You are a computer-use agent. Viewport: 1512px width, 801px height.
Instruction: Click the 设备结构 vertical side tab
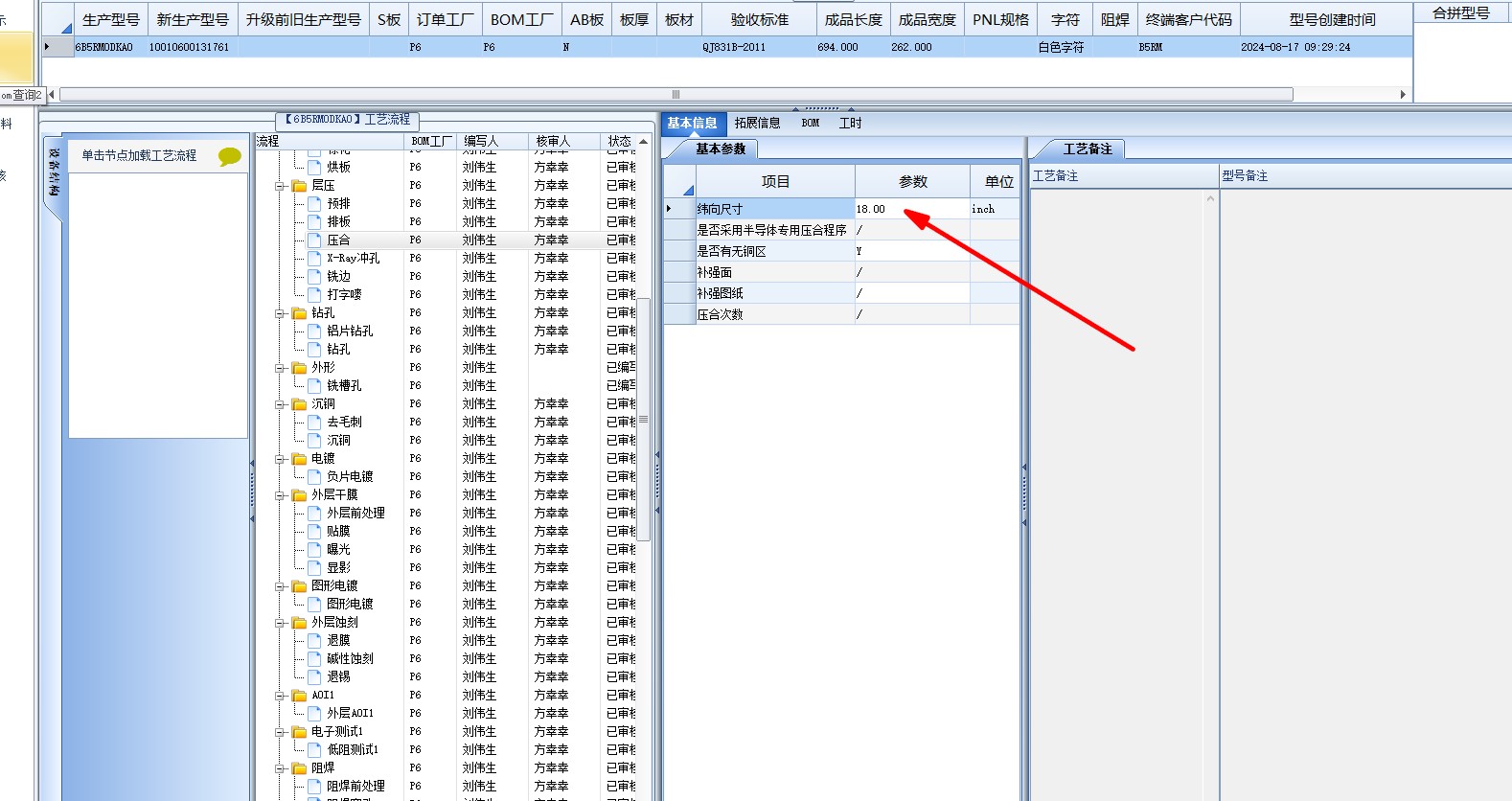54,173
